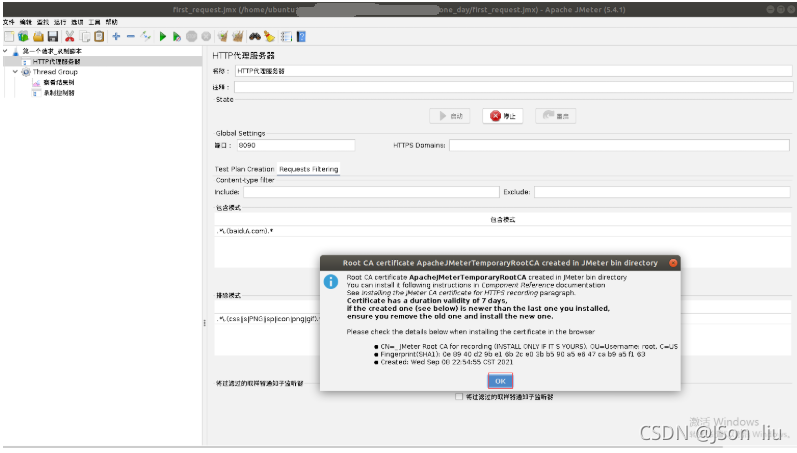Click the 重启 restart button
Viewport: 797px width, 453px height.
[556, 116]
